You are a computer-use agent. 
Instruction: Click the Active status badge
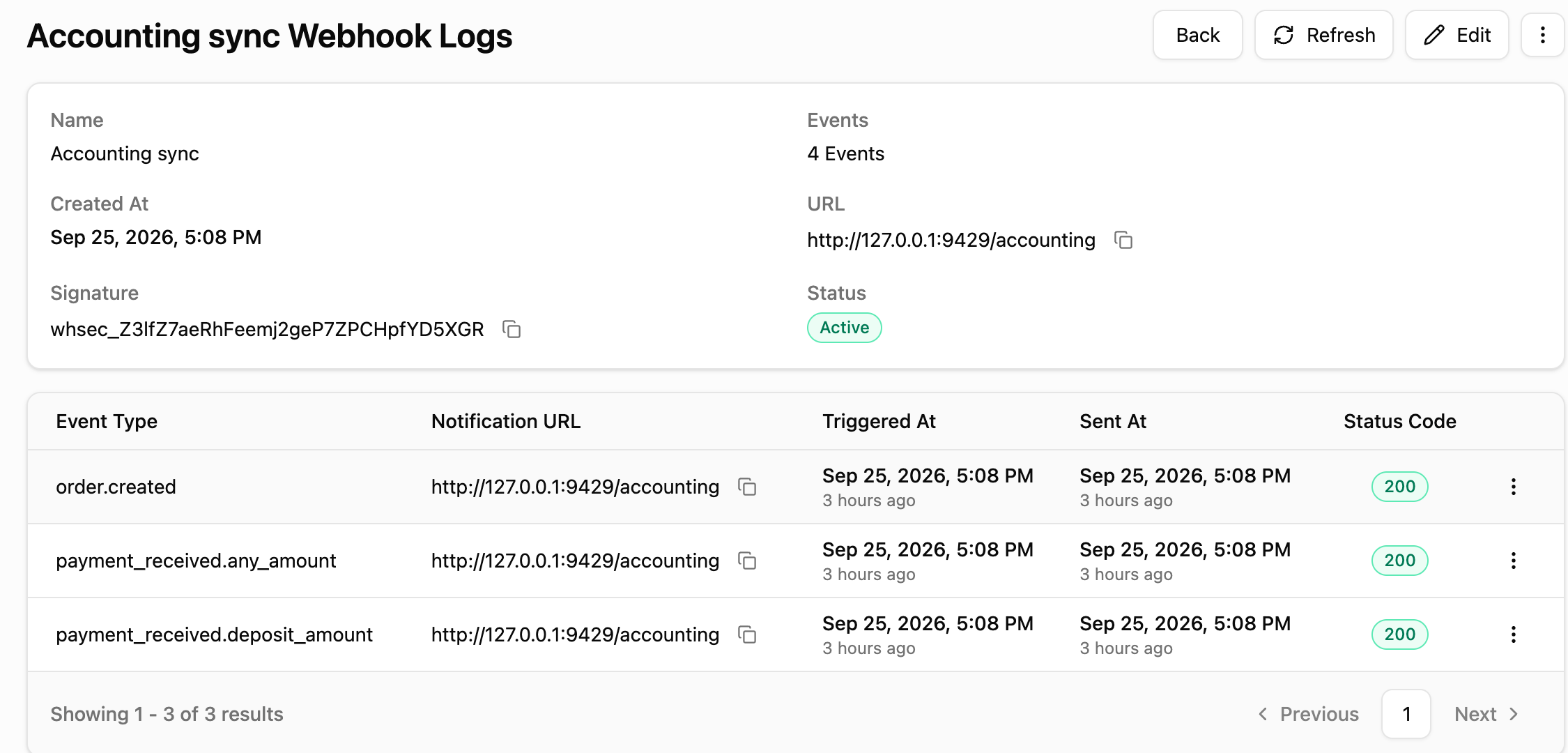tap(844, 328)
